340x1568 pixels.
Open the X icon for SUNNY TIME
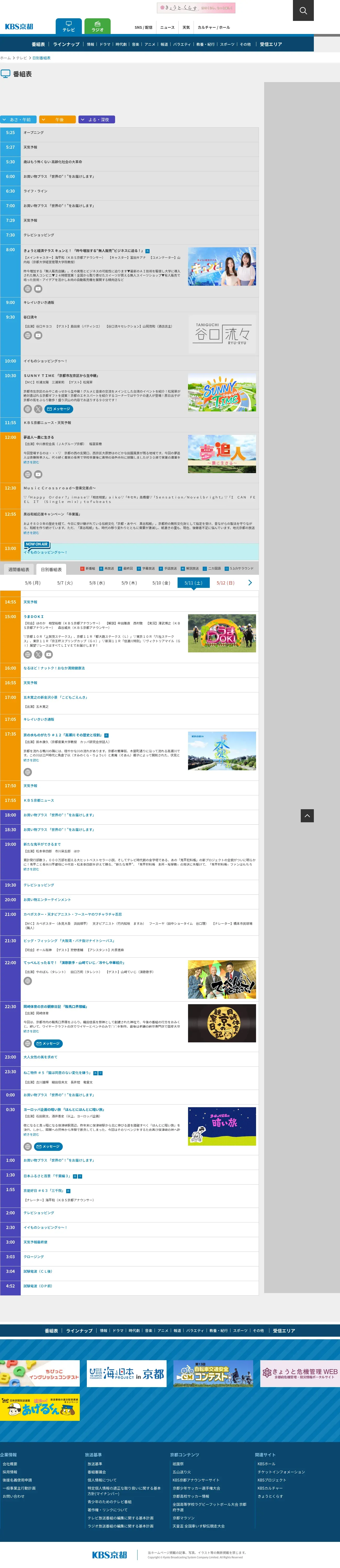point(38,409)
